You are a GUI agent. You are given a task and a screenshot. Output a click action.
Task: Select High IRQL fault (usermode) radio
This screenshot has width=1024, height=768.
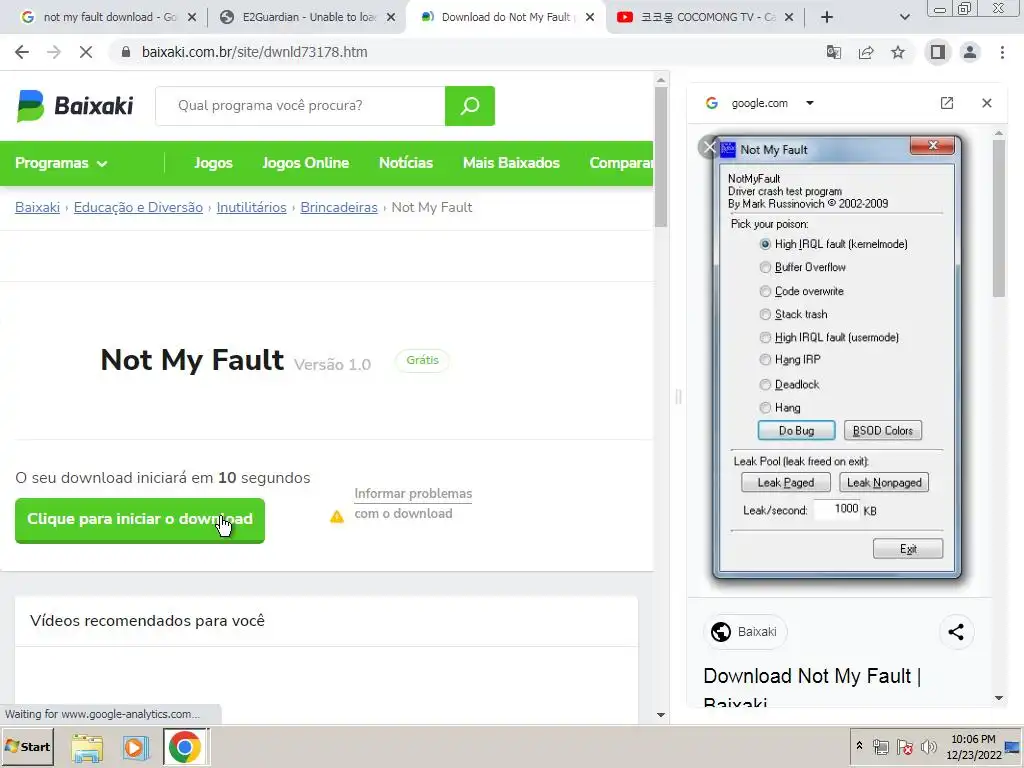765,338
